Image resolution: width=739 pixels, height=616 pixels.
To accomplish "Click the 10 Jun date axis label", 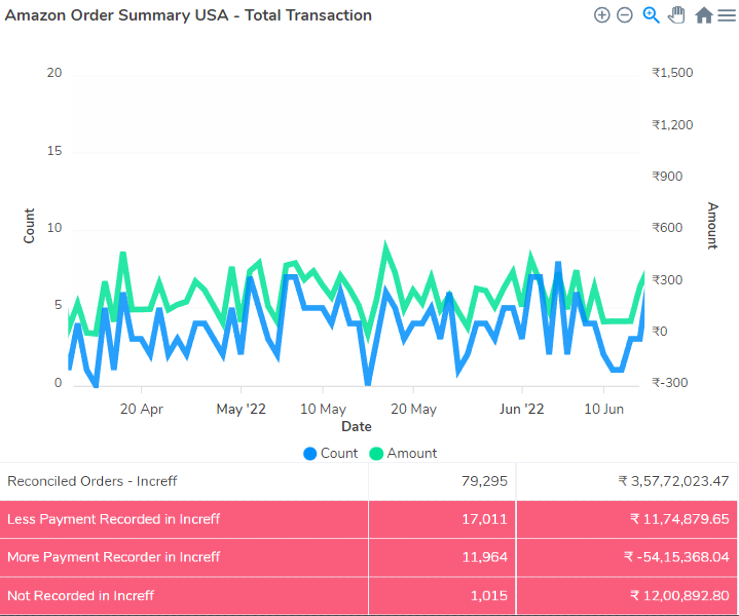I will click(x=604, y=409).
